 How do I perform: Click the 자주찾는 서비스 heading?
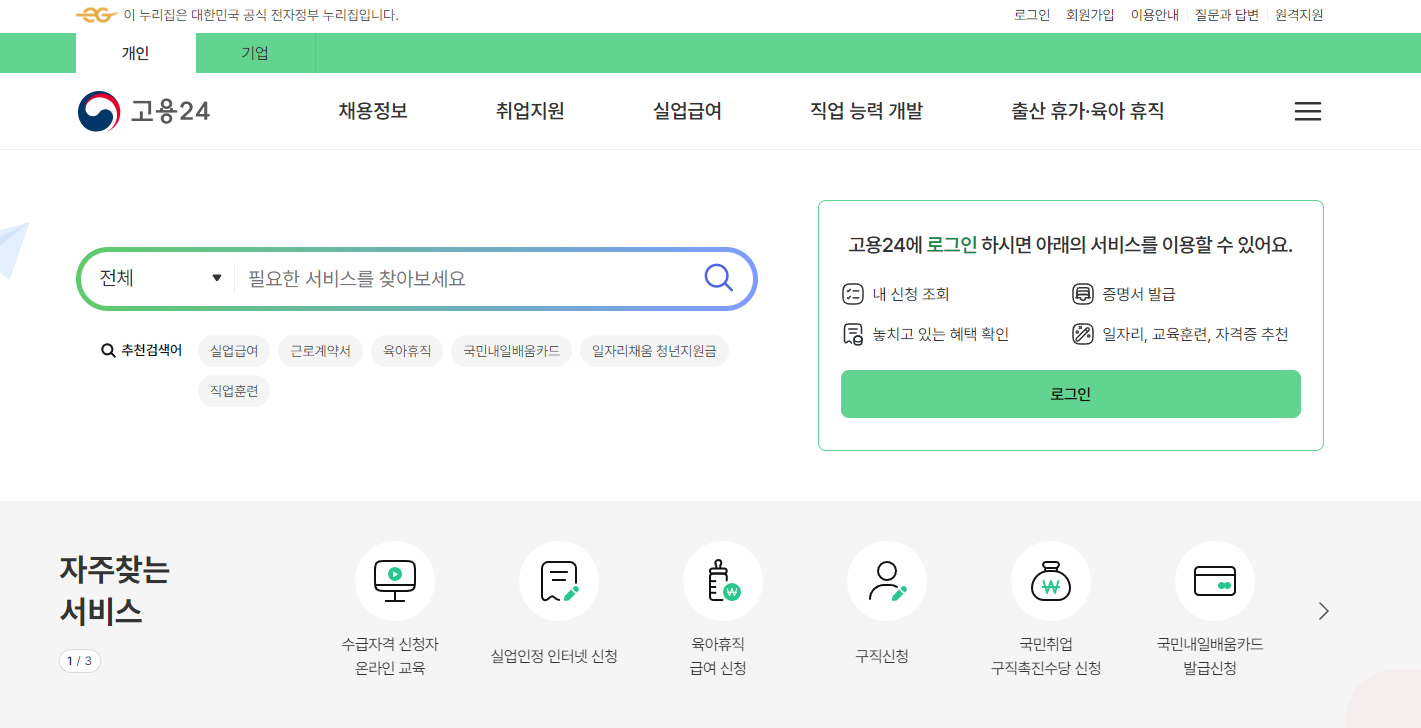pyautogui.click(x=114, y=590)
